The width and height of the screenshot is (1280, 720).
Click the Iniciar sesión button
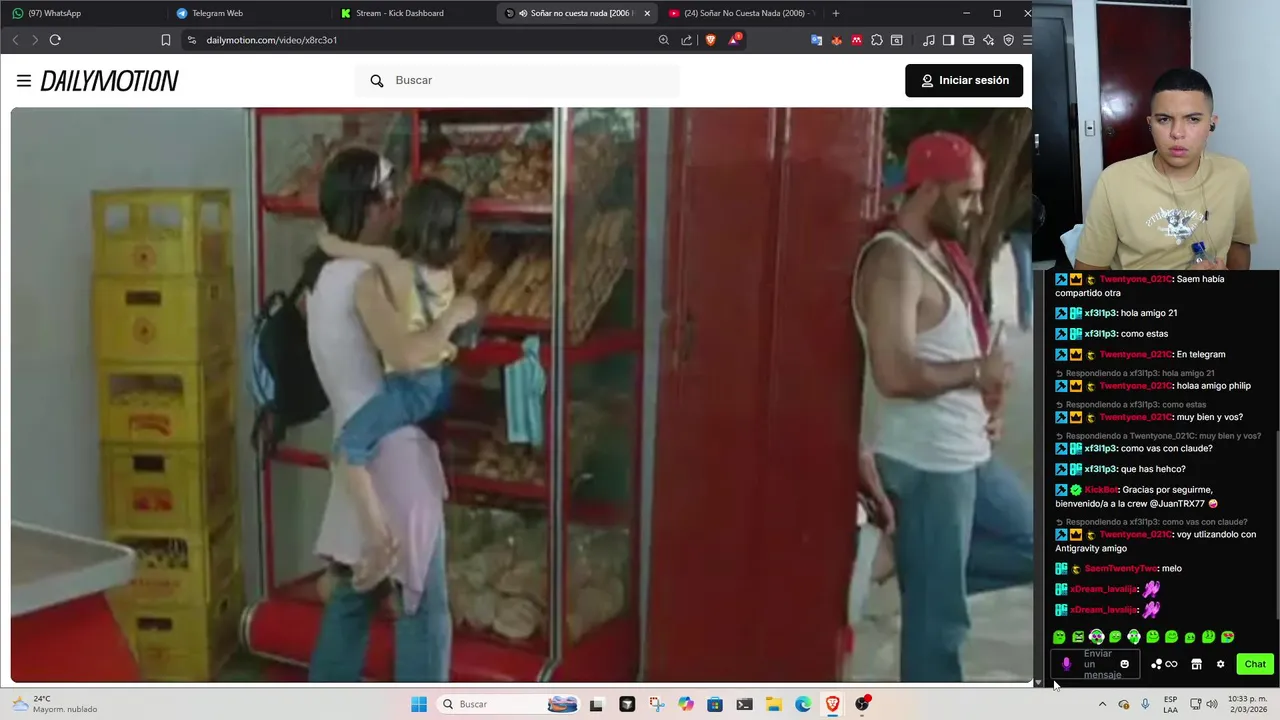[964, 80]
